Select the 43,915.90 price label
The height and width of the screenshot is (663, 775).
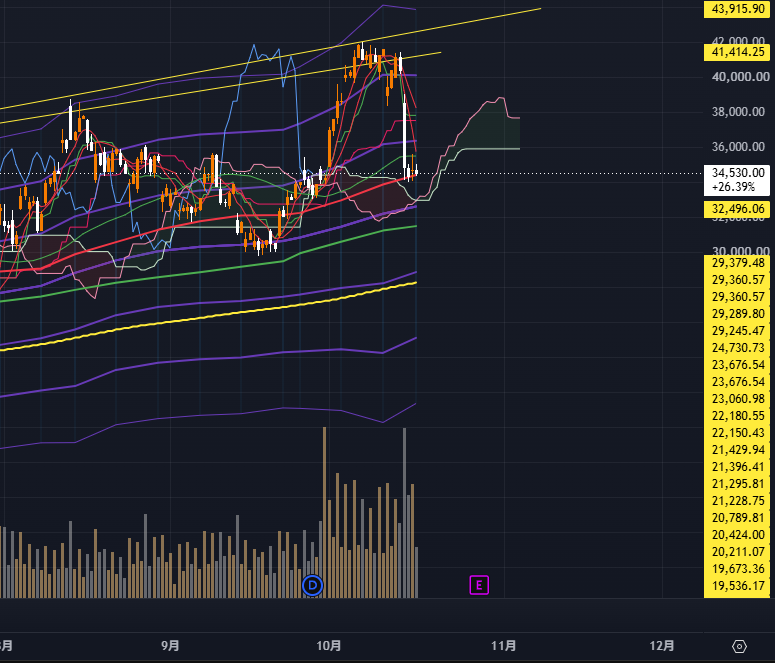pyautogui.click(x=736, y=9)
